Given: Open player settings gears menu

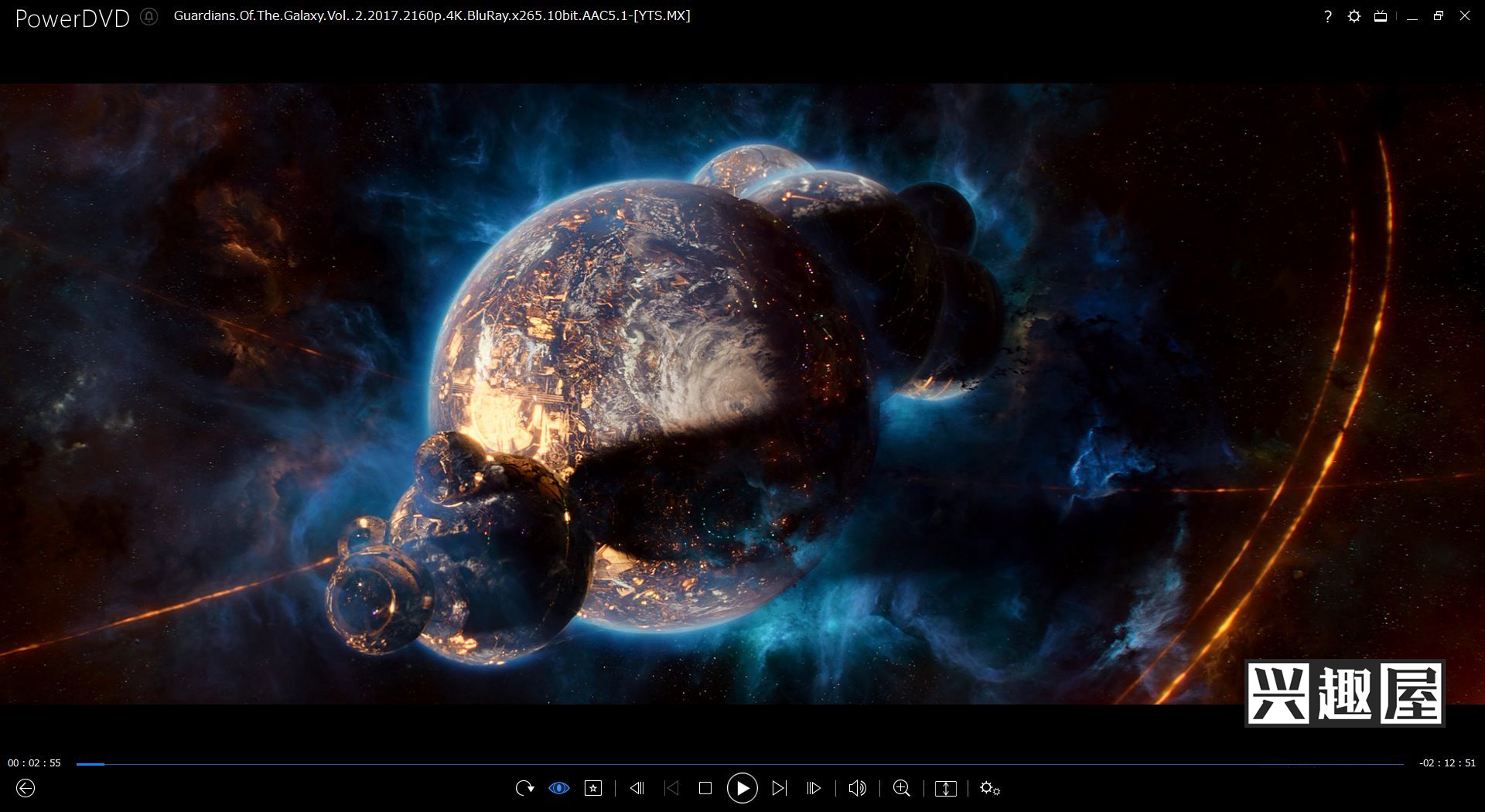Looking at the screenshot, I should [990, 788].
